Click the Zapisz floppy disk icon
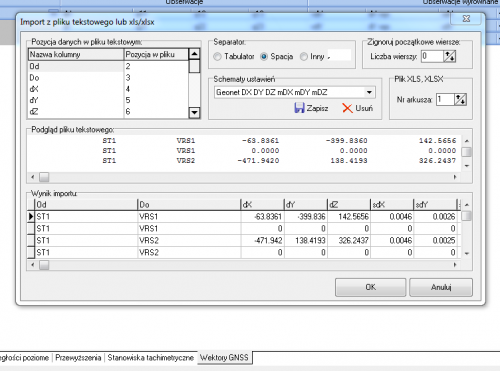The image size is (500, 371). (299, 108)
